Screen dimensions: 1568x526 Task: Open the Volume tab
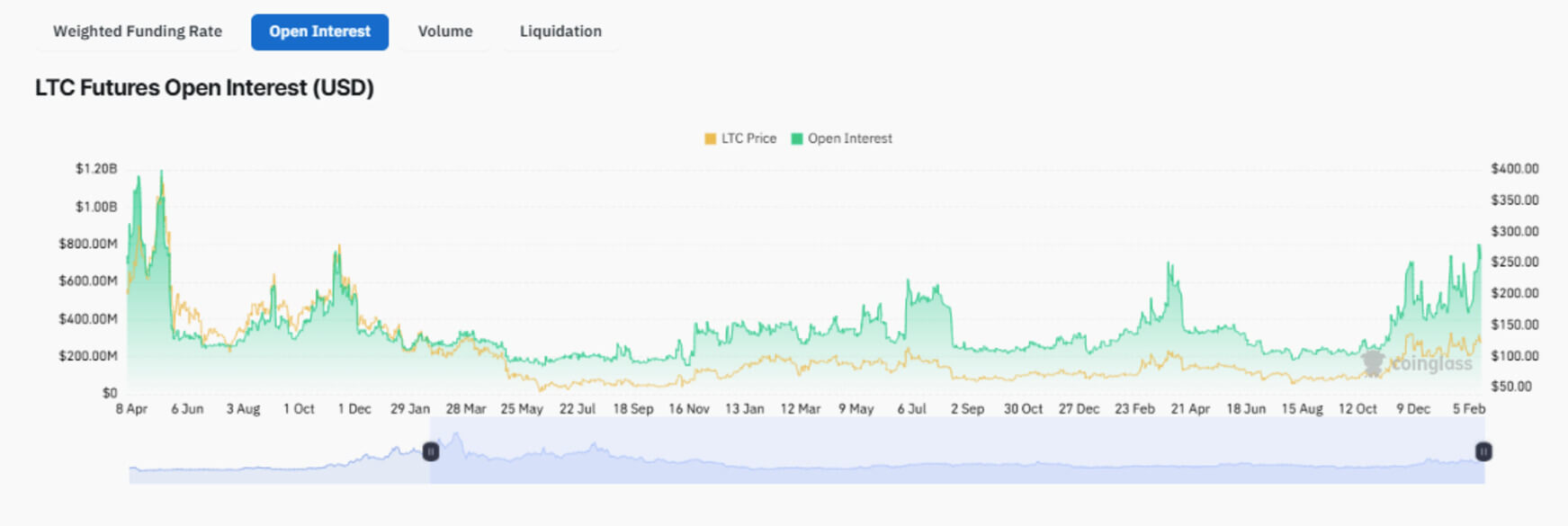click(444, 31)
